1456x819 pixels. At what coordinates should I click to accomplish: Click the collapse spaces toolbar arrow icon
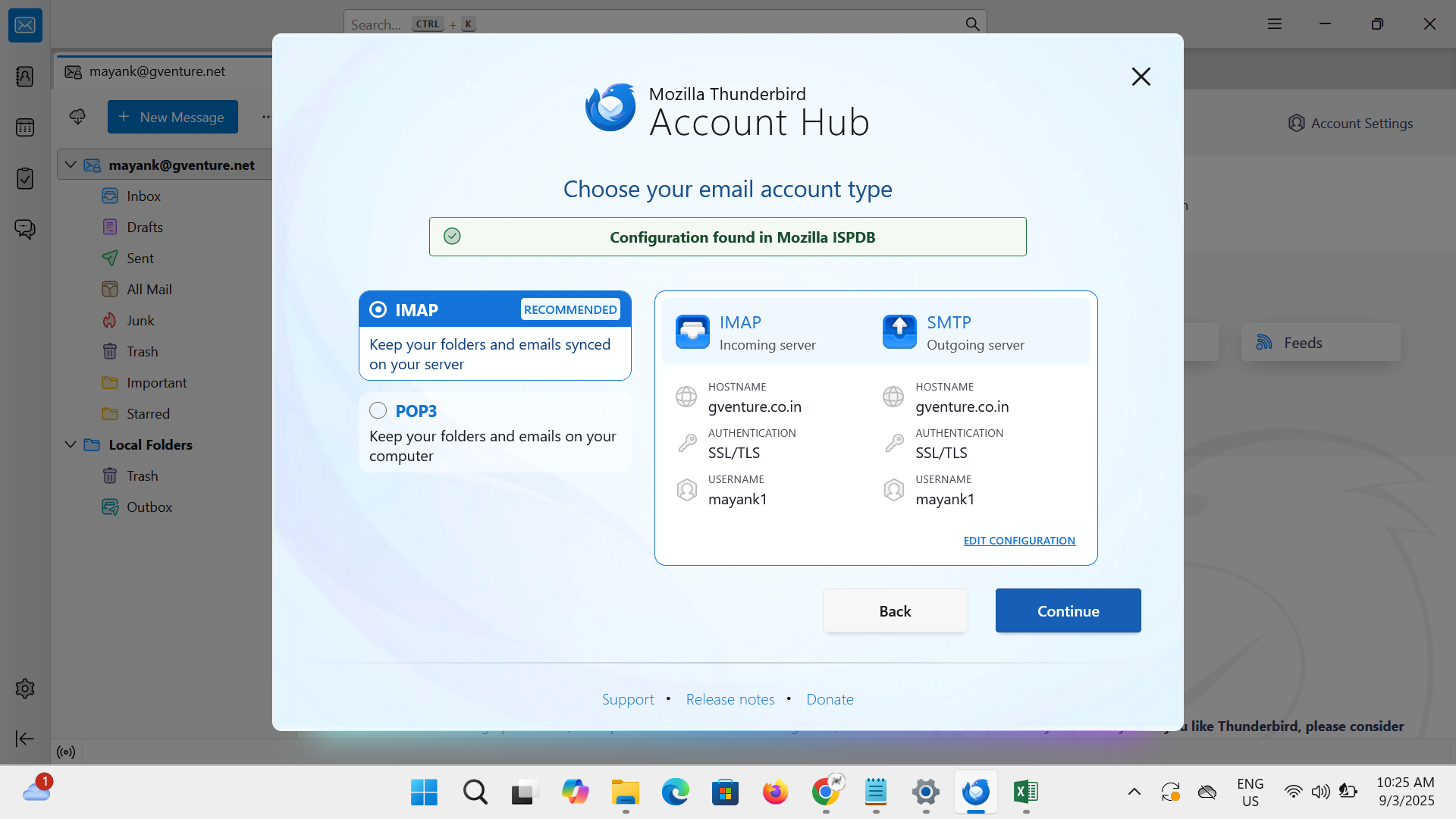pos(25,739)
